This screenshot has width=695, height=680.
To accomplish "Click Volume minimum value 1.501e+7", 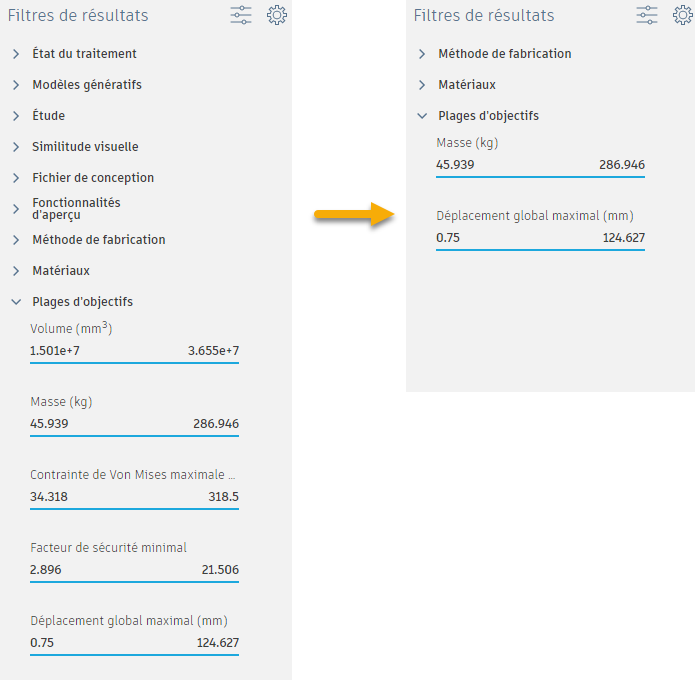I will point(55,351).
